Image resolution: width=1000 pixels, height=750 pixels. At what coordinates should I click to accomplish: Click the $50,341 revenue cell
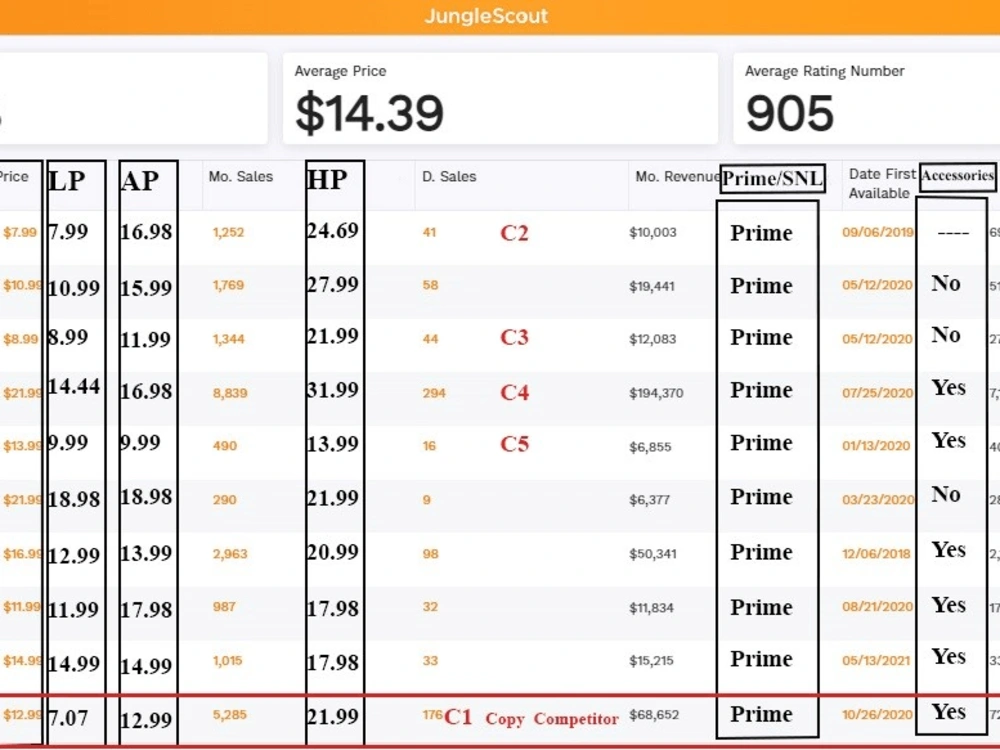[x=653, y=554]
